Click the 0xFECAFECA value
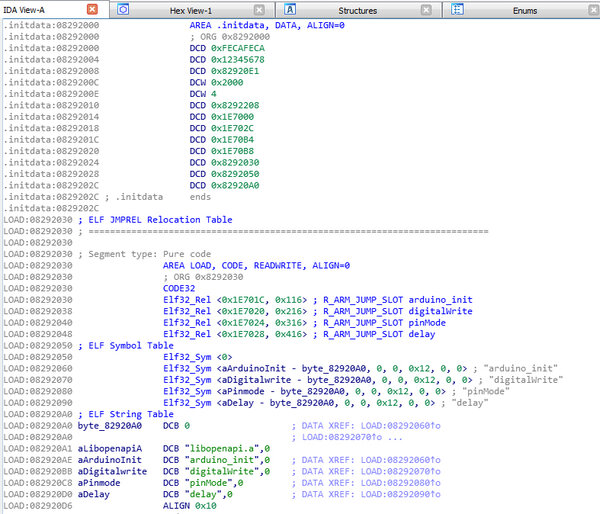The height and width of the screenshot is (514, 600). point(238,48)
